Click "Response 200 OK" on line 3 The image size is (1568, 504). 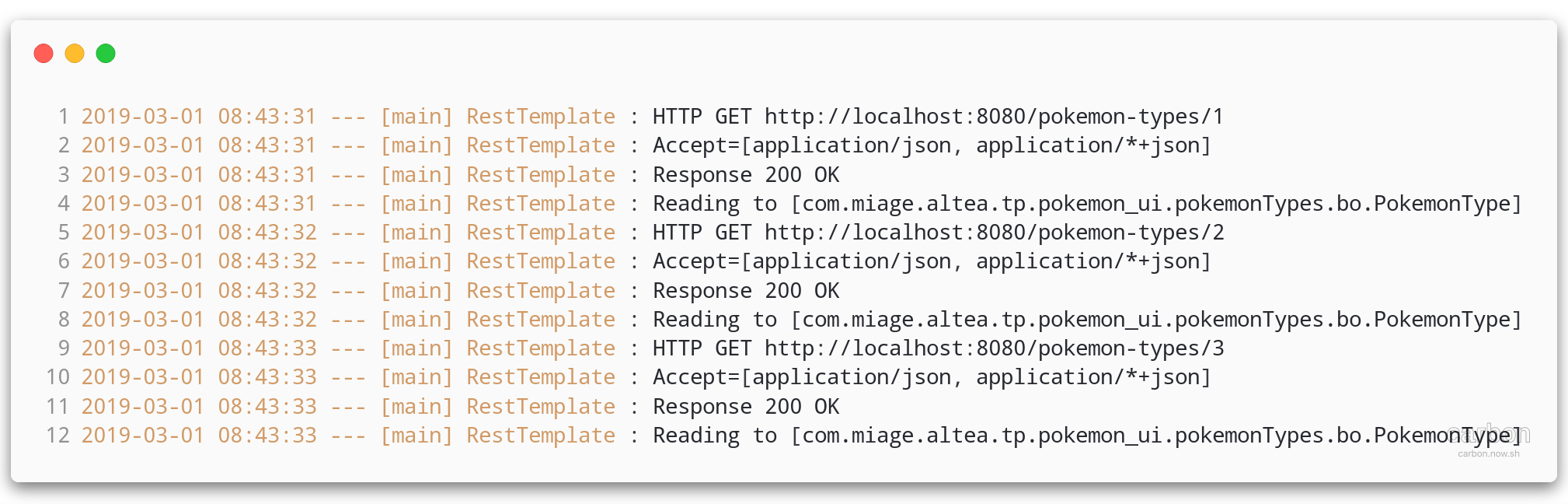(x=746, y=175)
